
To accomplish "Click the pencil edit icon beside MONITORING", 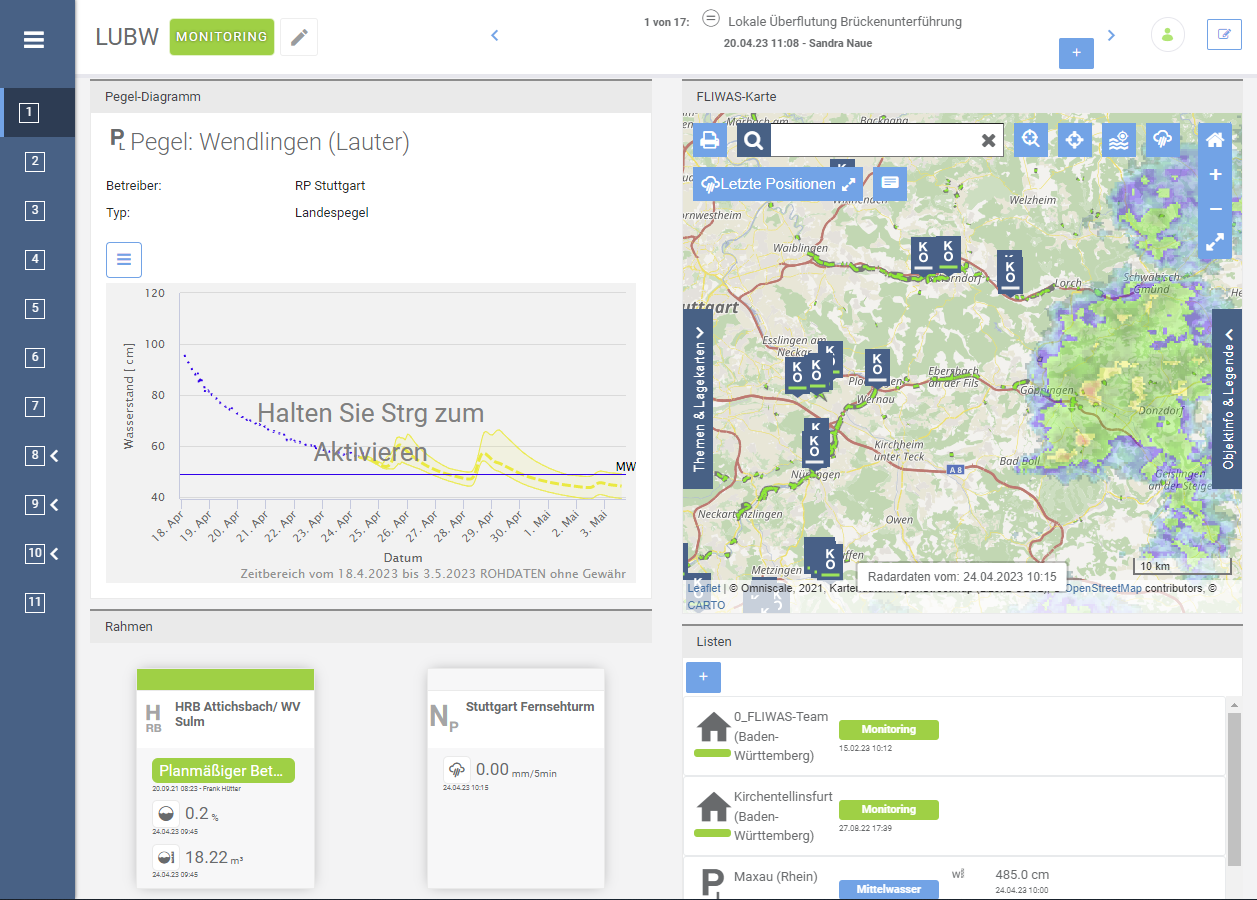I will pyautogui.click(x=299, y=37).
